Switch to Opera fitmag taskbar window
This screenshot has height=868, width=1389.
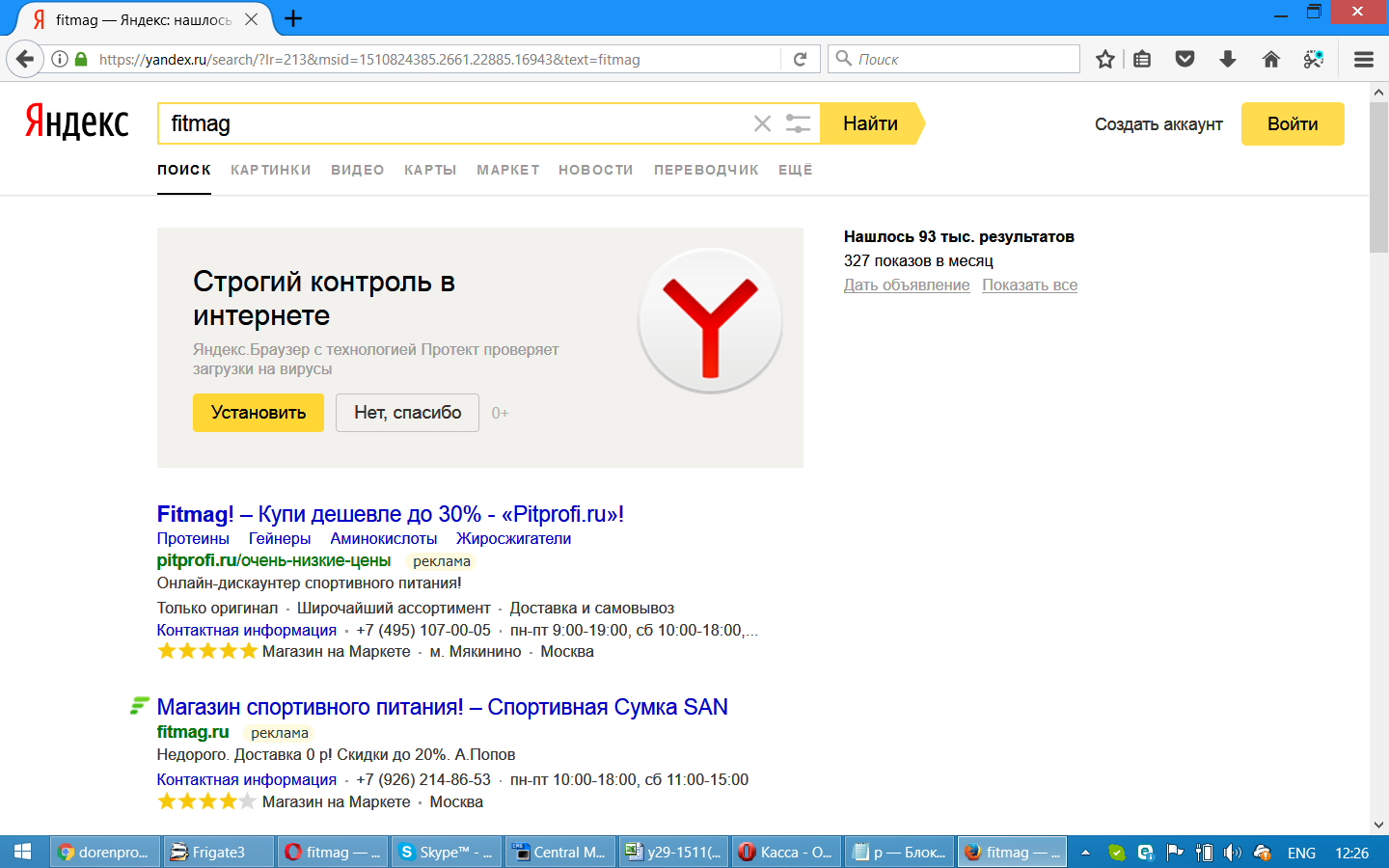[333, 852]
